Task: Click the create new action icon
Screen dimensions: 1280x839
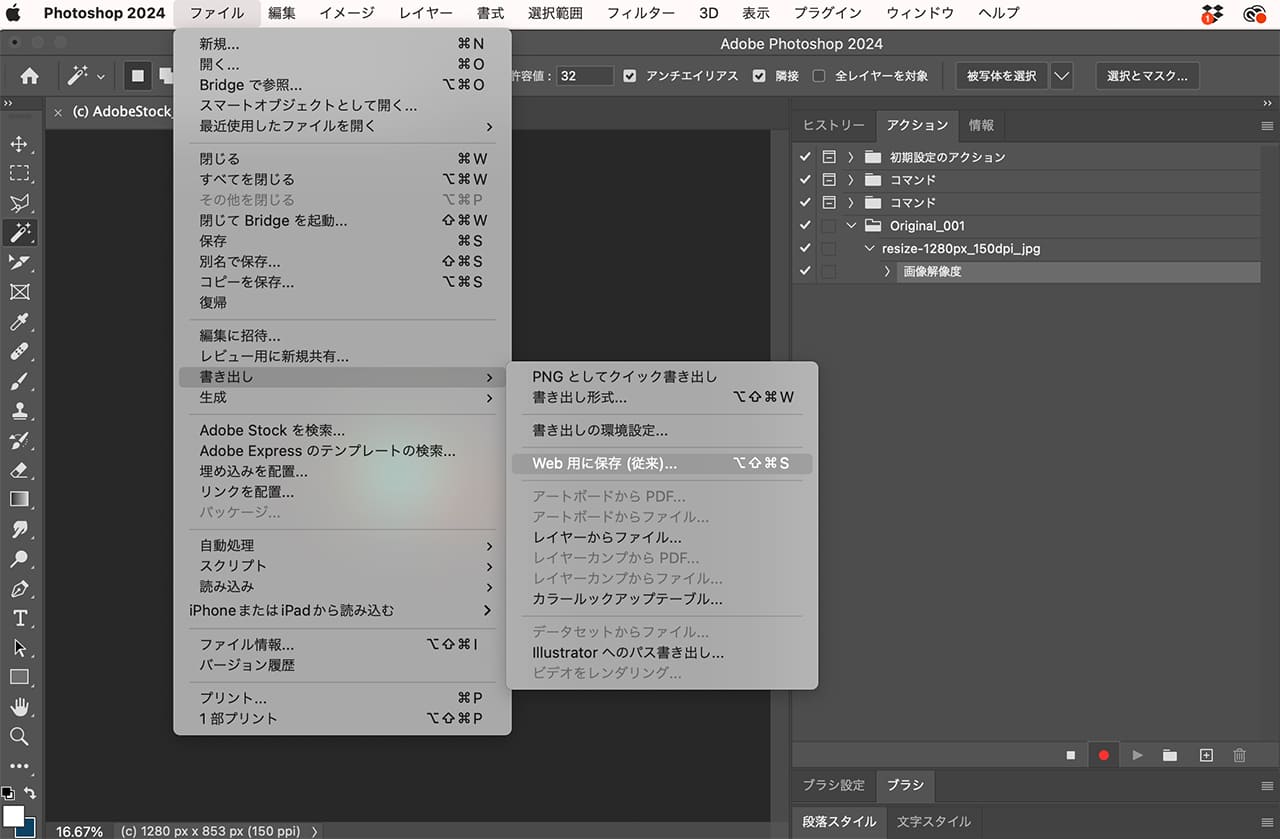Action: 1206,755
